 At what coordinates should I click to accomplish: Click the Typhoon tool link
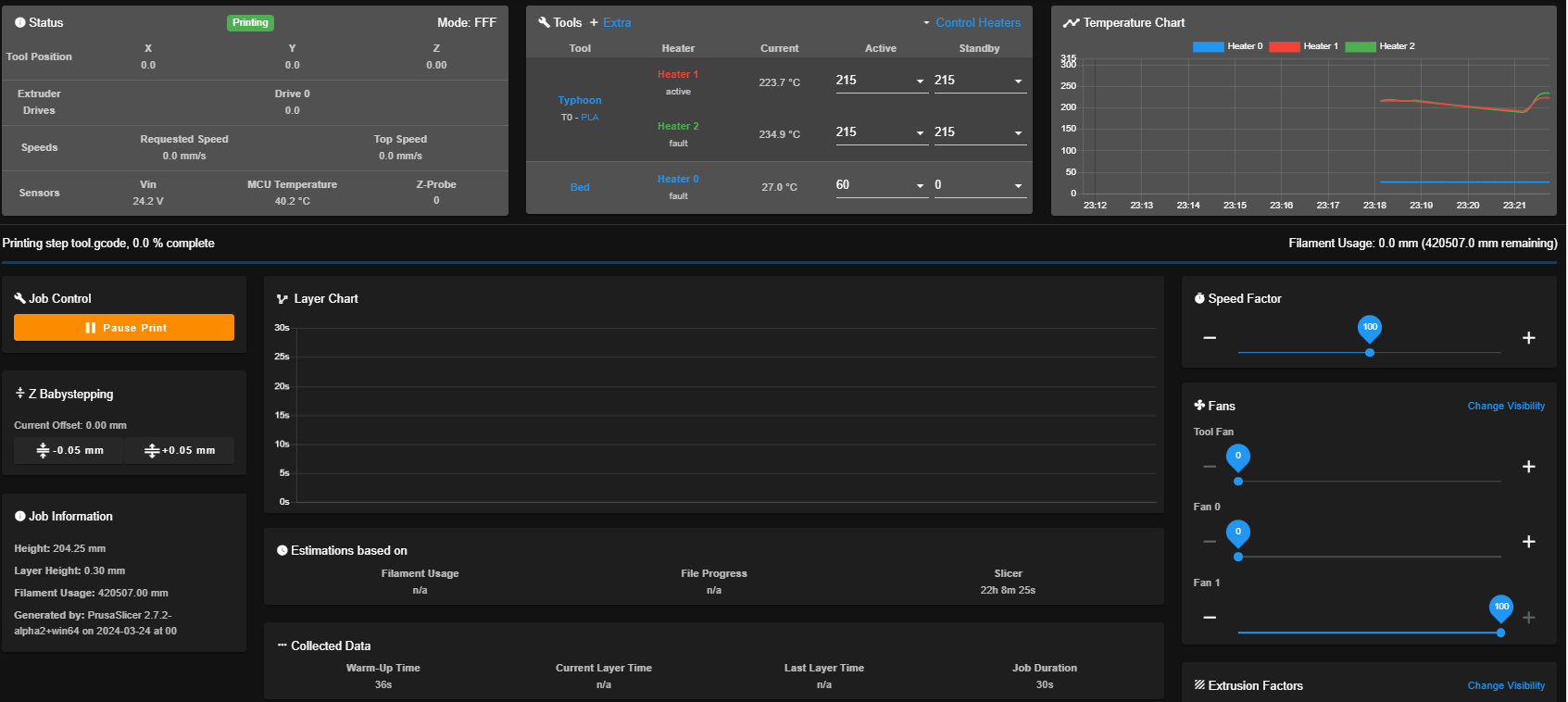click(x=580, y=100)
